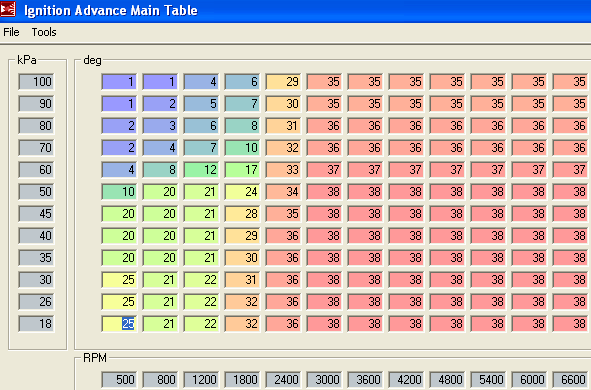The image size is (591, 390).
Task: Select advance cell 8 in the 80 kPa row
Action: pyautogui.click(x=242, y=125)
